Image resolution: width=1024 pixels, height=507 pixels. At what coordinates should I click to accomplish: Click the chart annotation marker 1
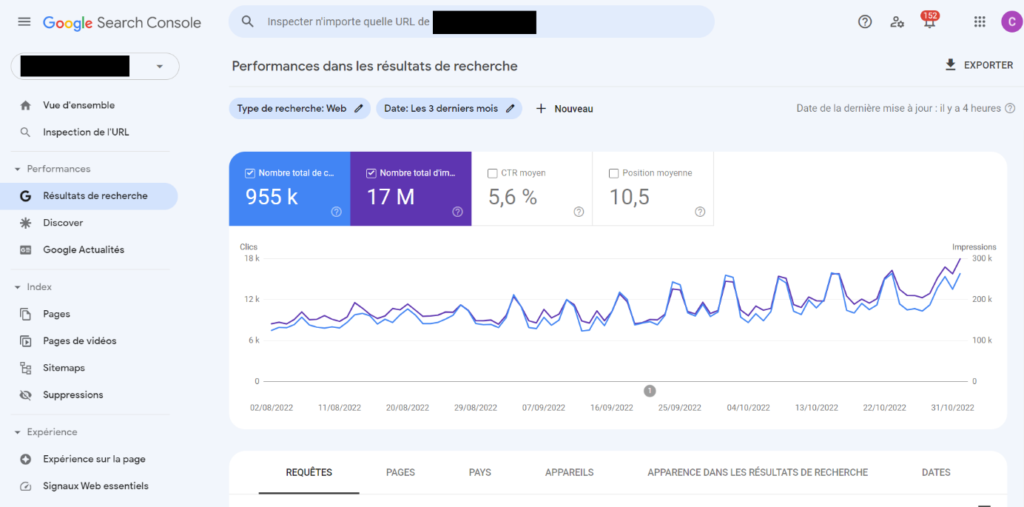[x=649, y=391]
